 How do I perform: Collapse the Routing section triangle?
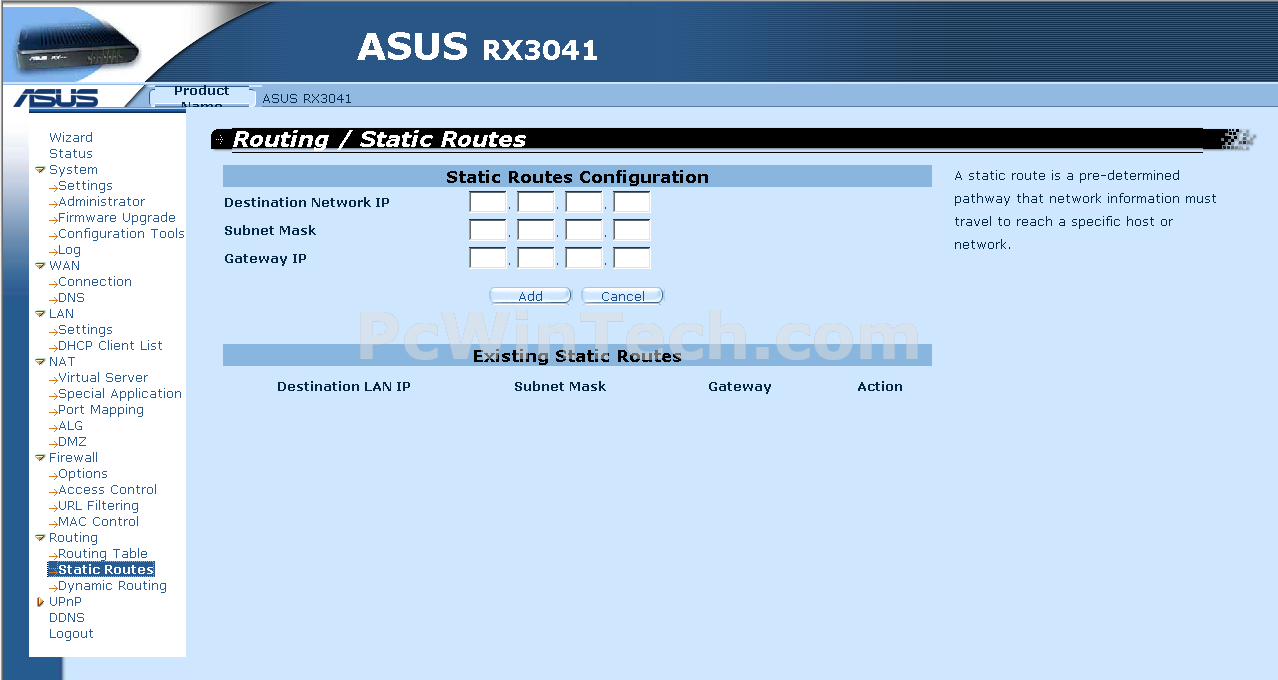pyautogui.click(x=40, y=538)
